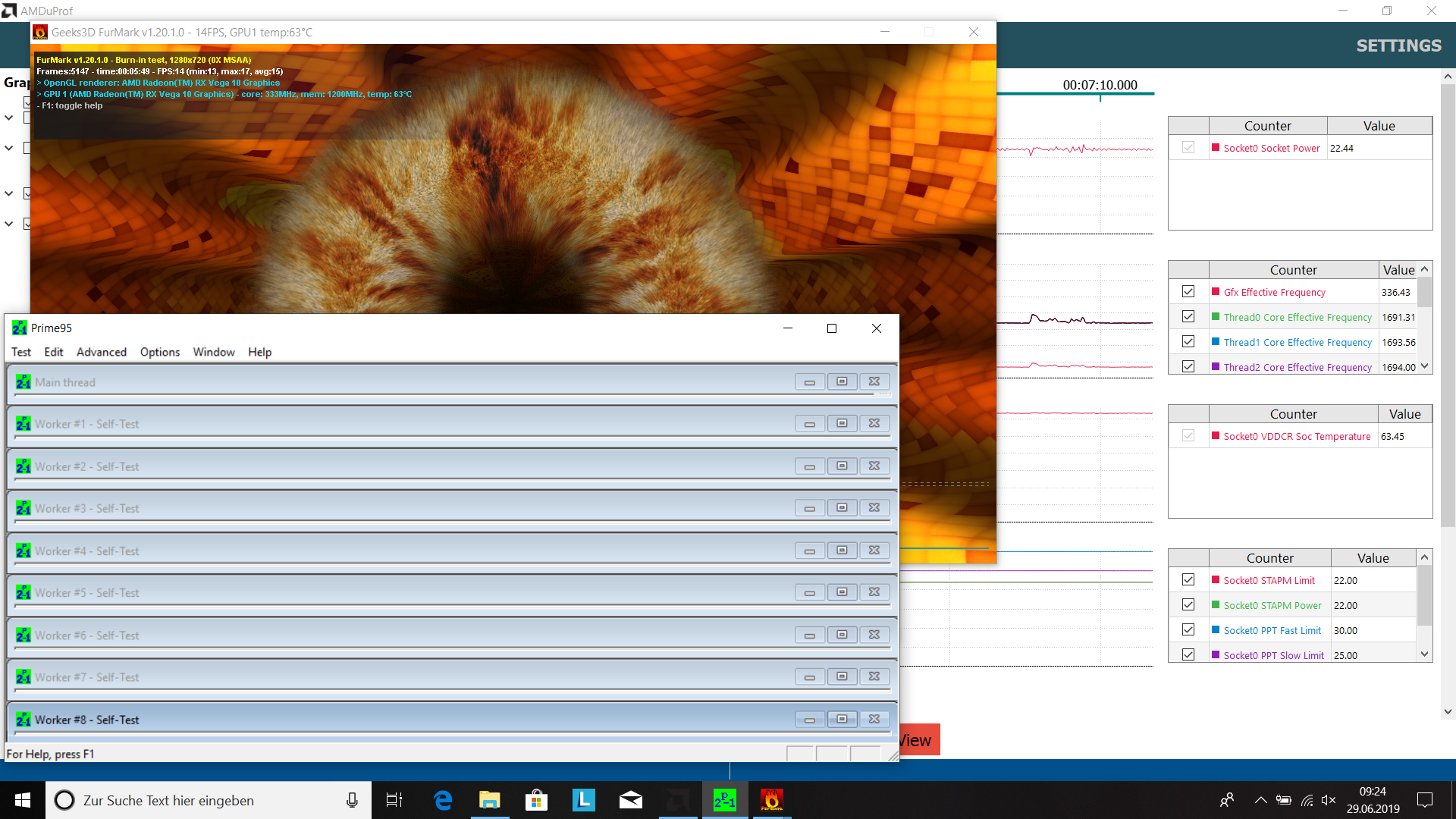The image size is (1456, 819).
Task: Click the microphone icon in the search box
Action: [x=352, y=800]
